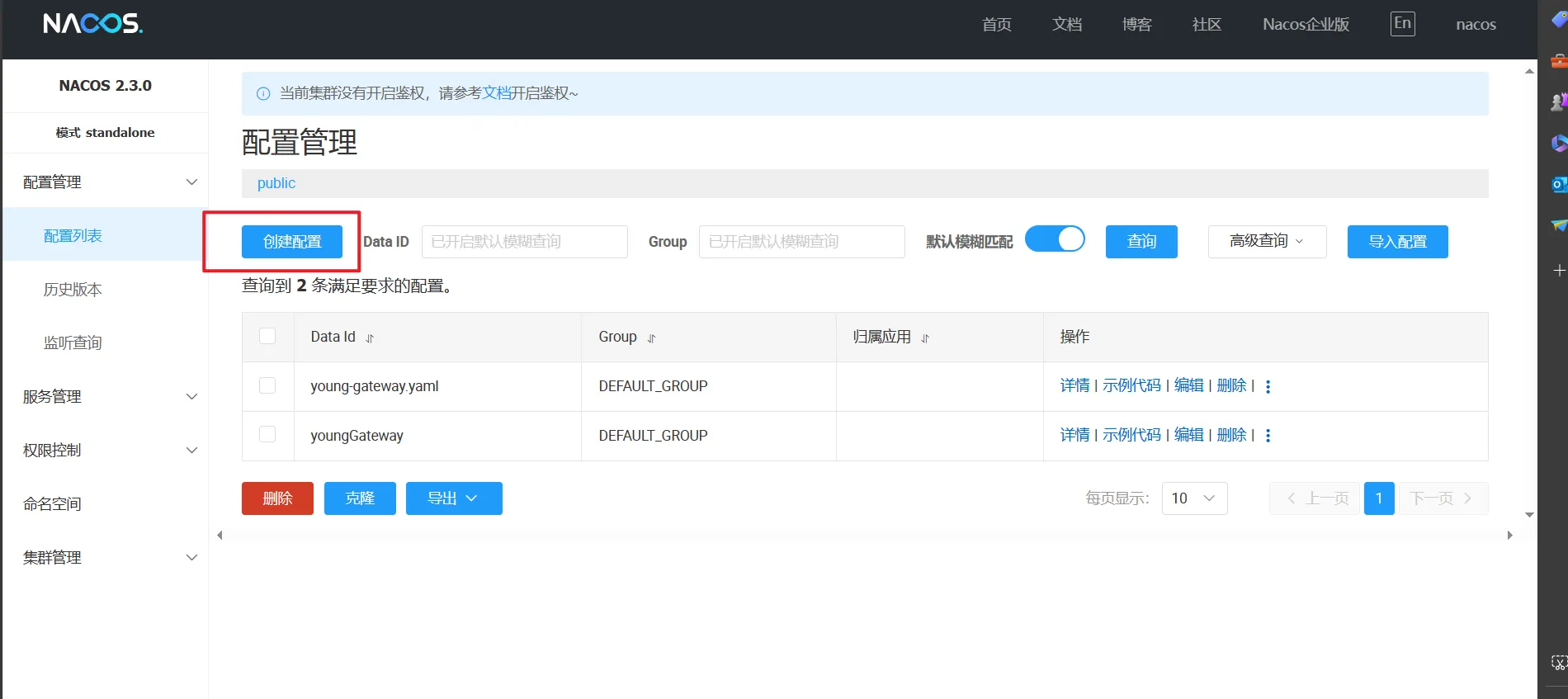Open the 导出 export dropdown
The image size is (1568, 699).
pyautogui.click(x=454, y=498)
